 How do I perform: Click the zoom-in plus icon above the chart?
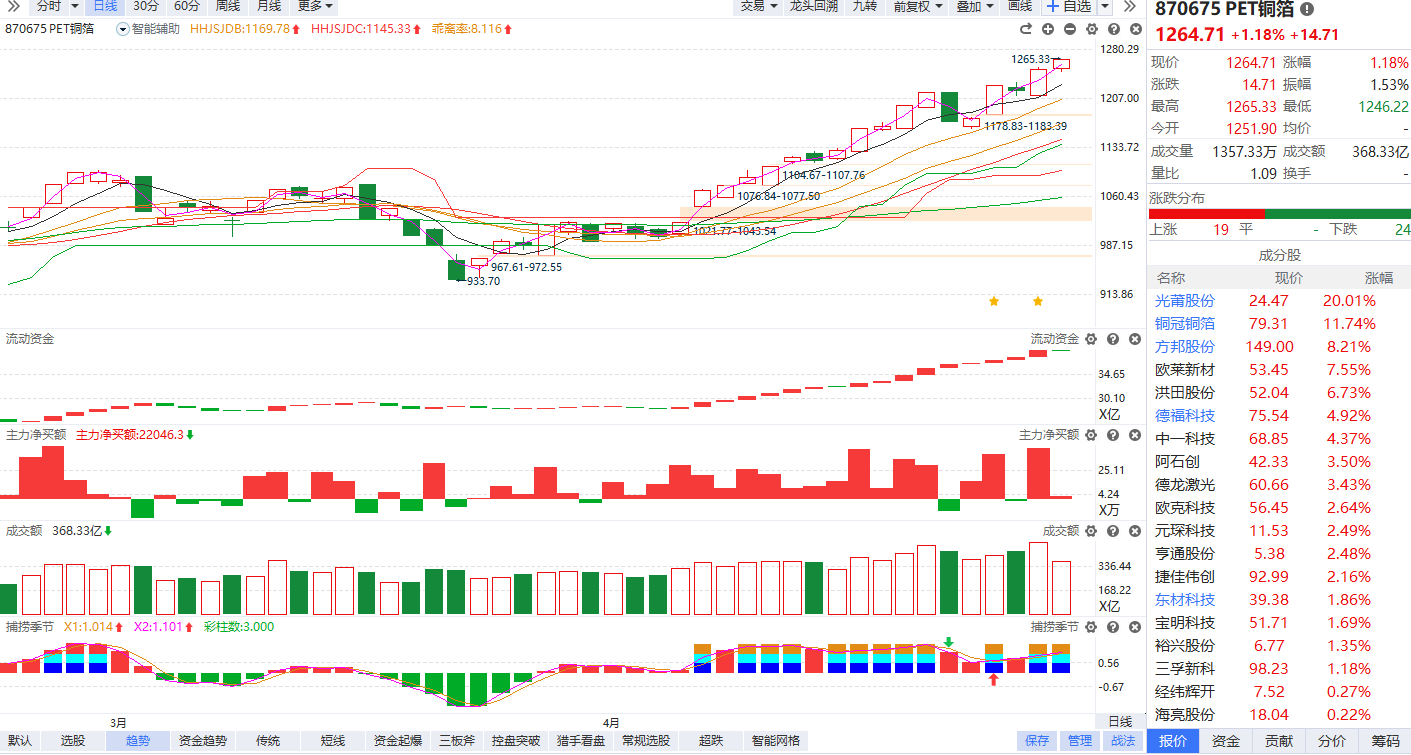pyautogui.click(x=1048, y=29)
